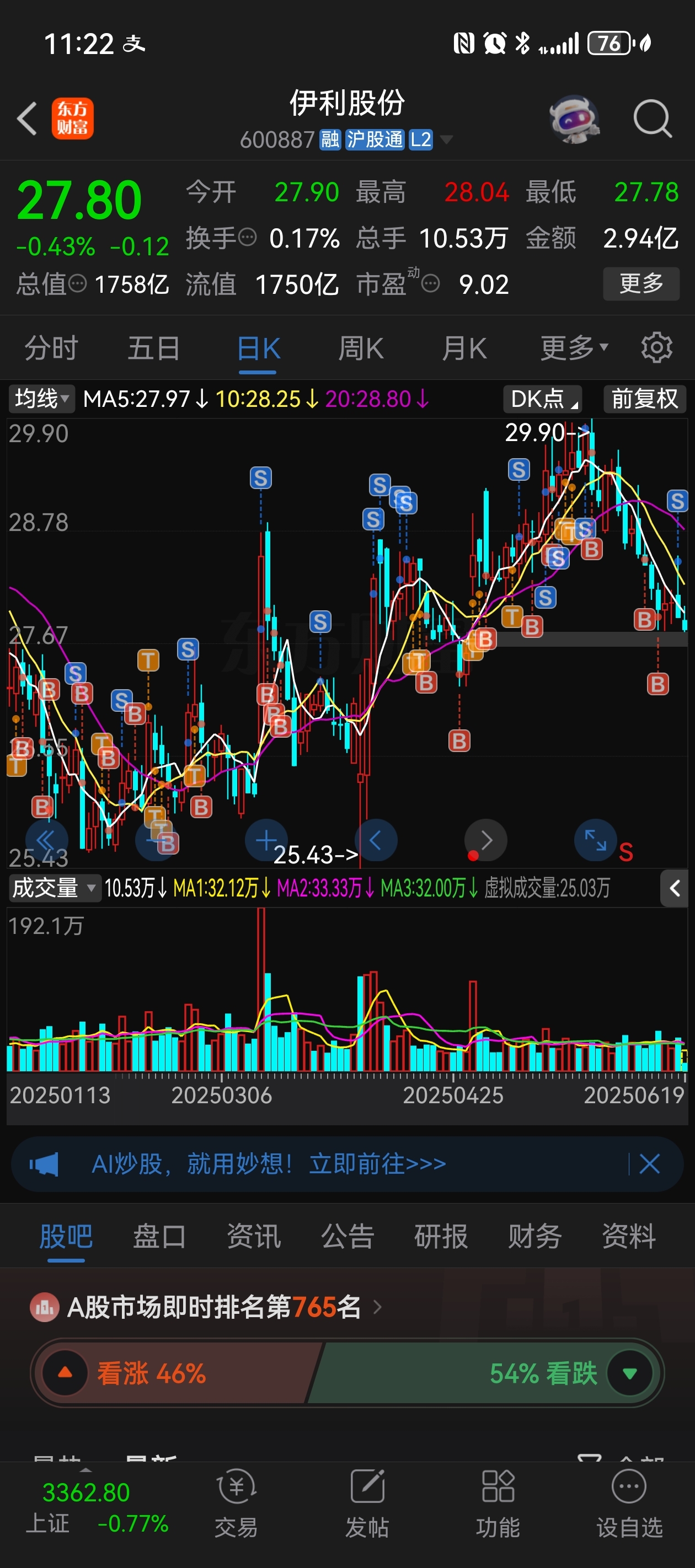The width and height of the screenshot is (695, 1568).
Task: Expand the 更多 chart period dropdown
Action: [574, 348]
